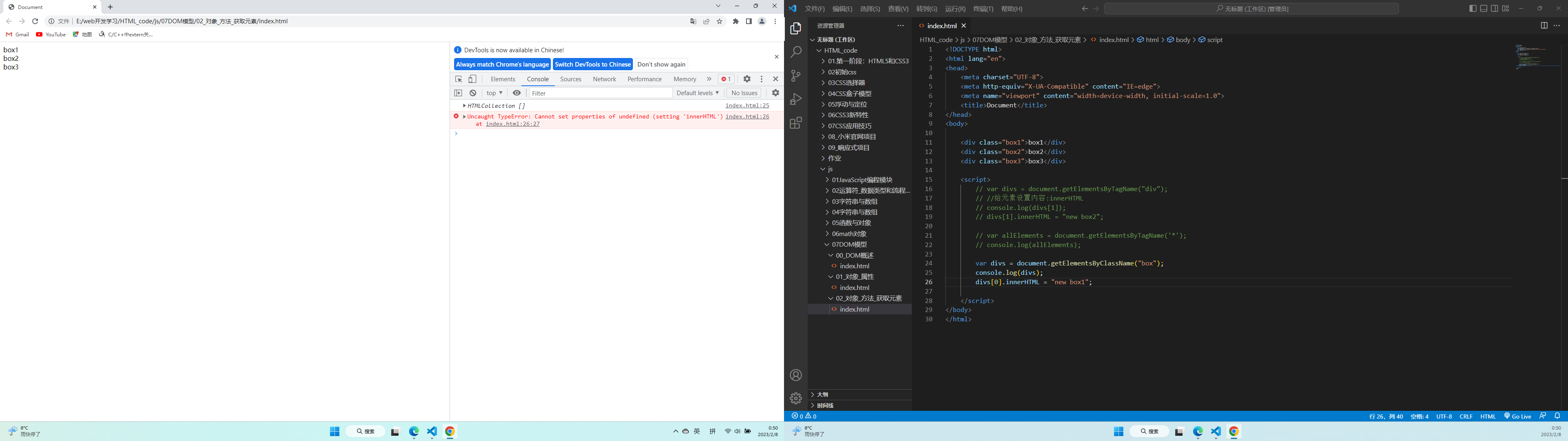Open Extensions in the VS Code activity bar

click(x=795, y=123)
